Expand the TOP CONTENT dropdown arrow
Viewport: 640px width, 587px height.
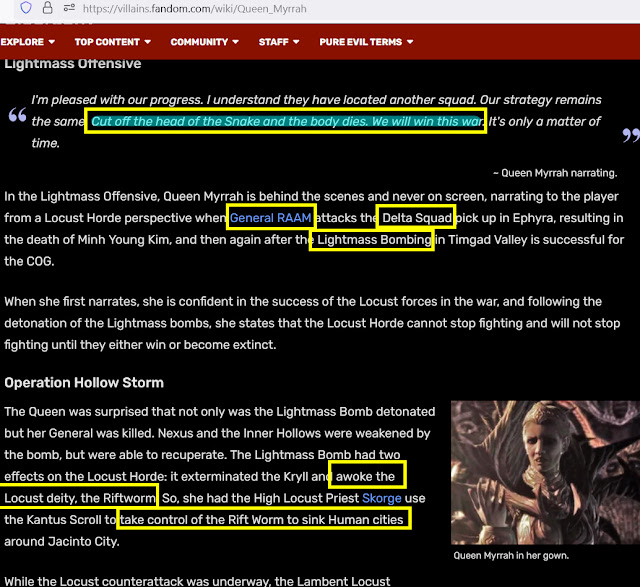(147, 42)
